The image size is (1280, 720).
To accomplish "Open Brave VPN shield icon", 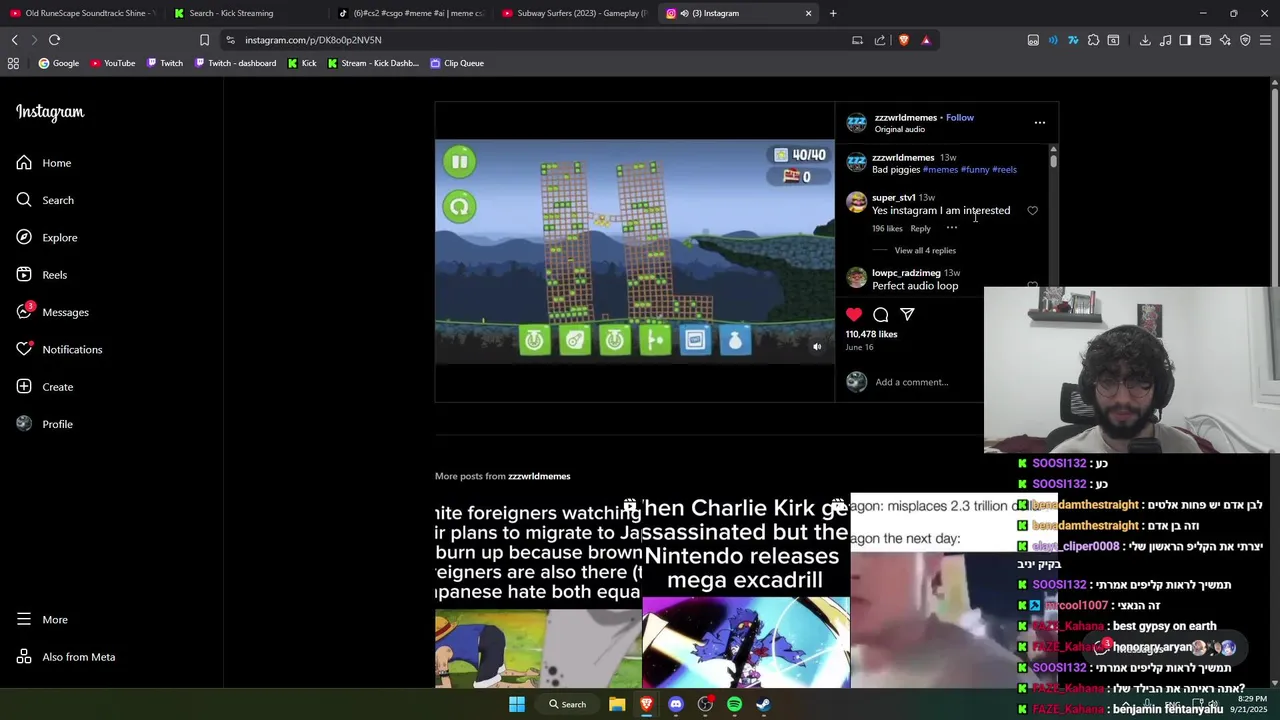I will point(1245,40).
